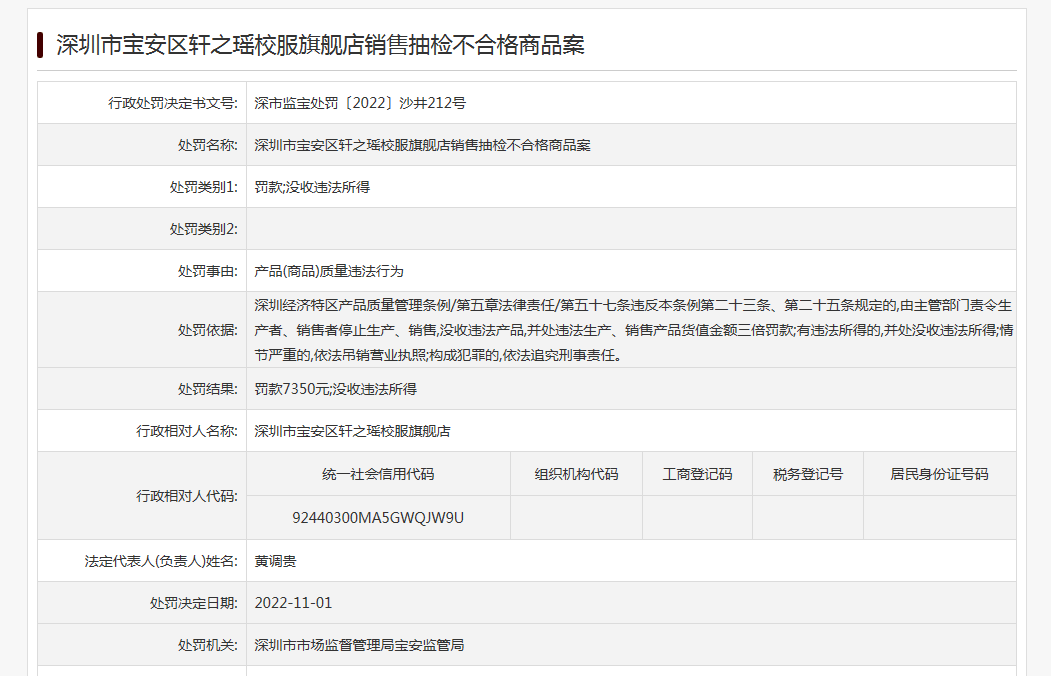Click the 处罚依据 row label

click(208, 330)
